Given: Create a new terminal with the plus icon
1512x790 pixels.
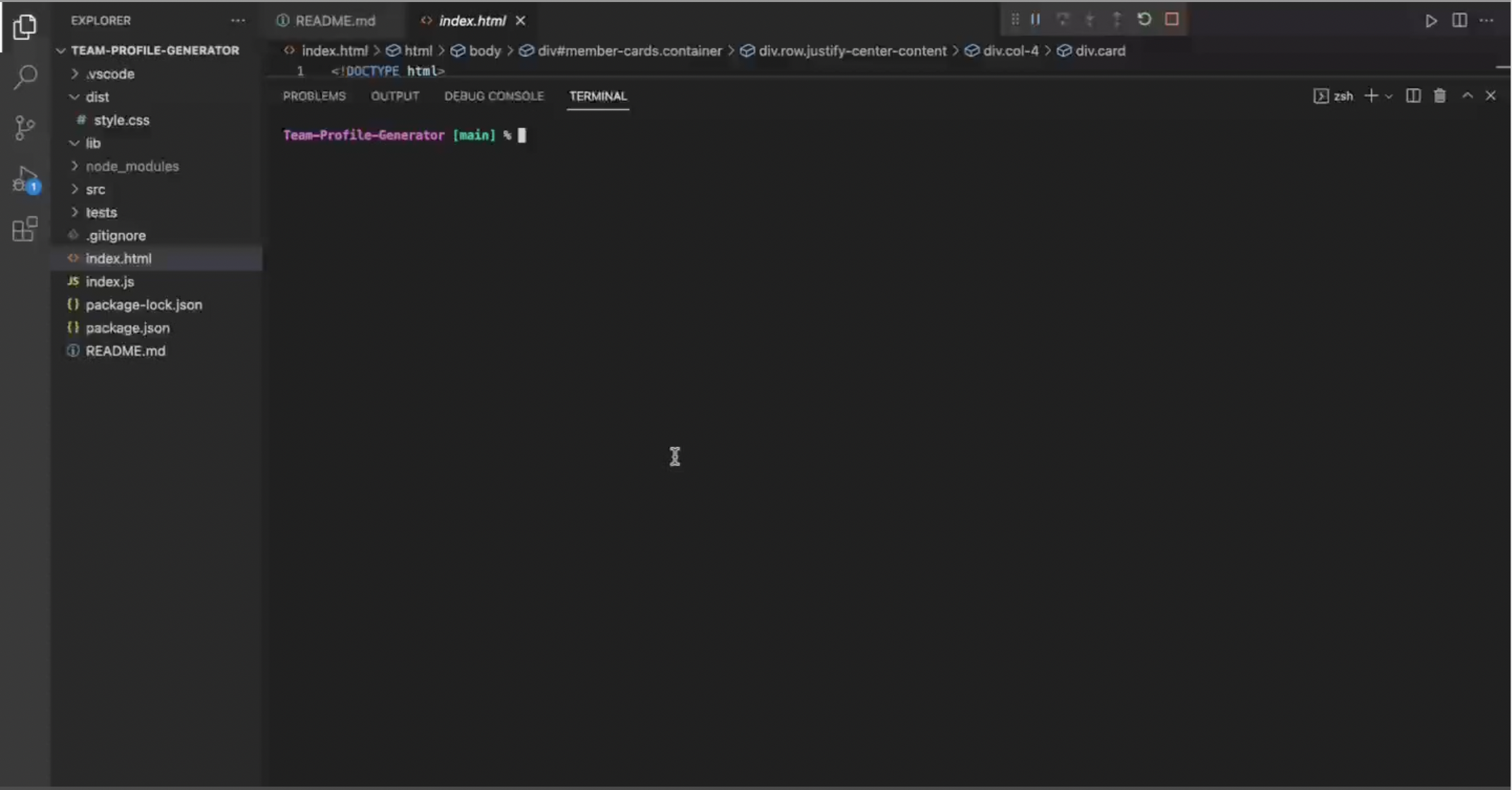Looking at the screenshot, I should click(1371, 96).
